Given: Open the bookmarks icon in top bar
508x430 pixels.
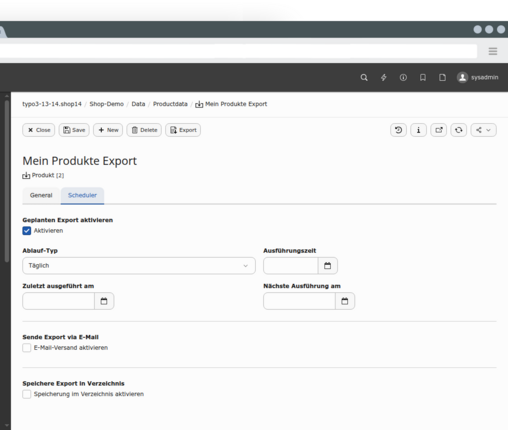Looking at the screenshot, I should 423,78.
